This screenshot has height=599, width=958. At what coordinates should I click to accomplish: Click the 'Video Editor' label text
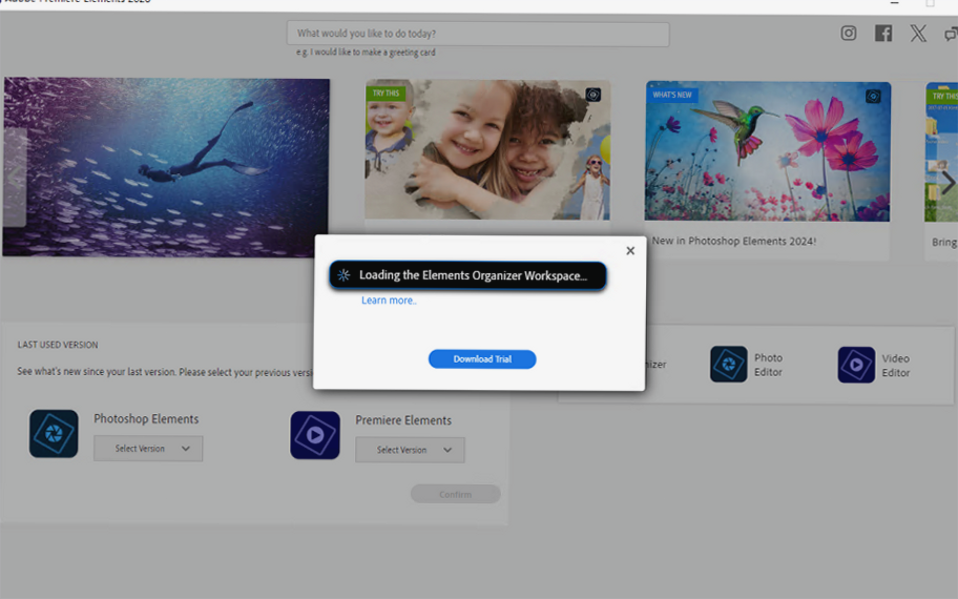click(x=896, y=366)
